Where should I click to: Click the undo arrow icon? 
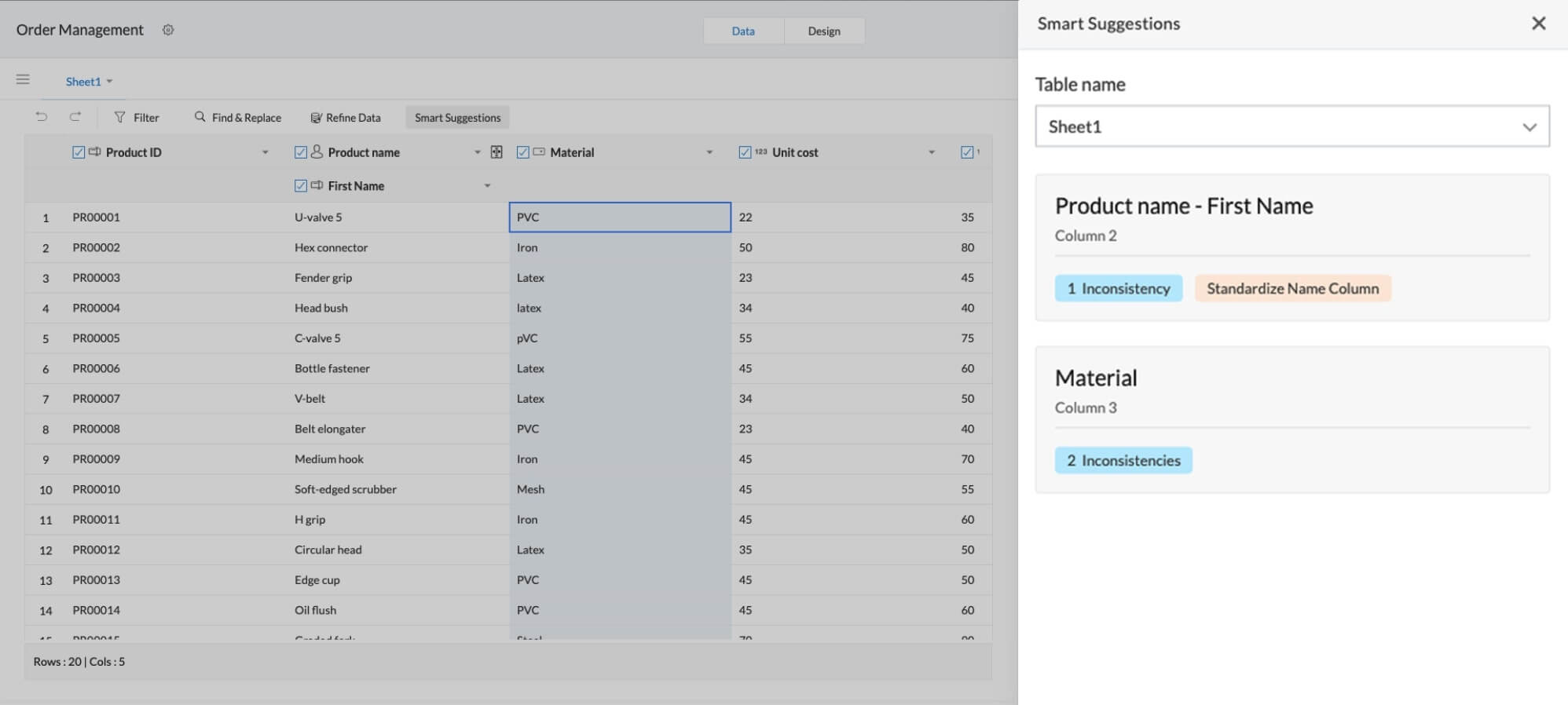42,117
